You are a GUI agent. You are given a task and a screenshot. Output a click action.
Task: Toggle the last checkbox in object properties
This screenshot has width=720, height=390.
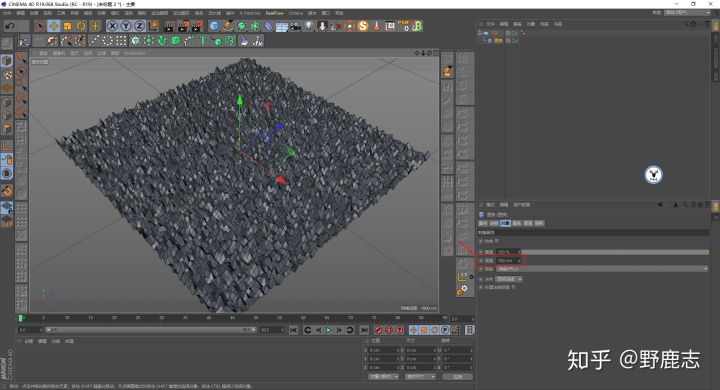click(513, 287)
